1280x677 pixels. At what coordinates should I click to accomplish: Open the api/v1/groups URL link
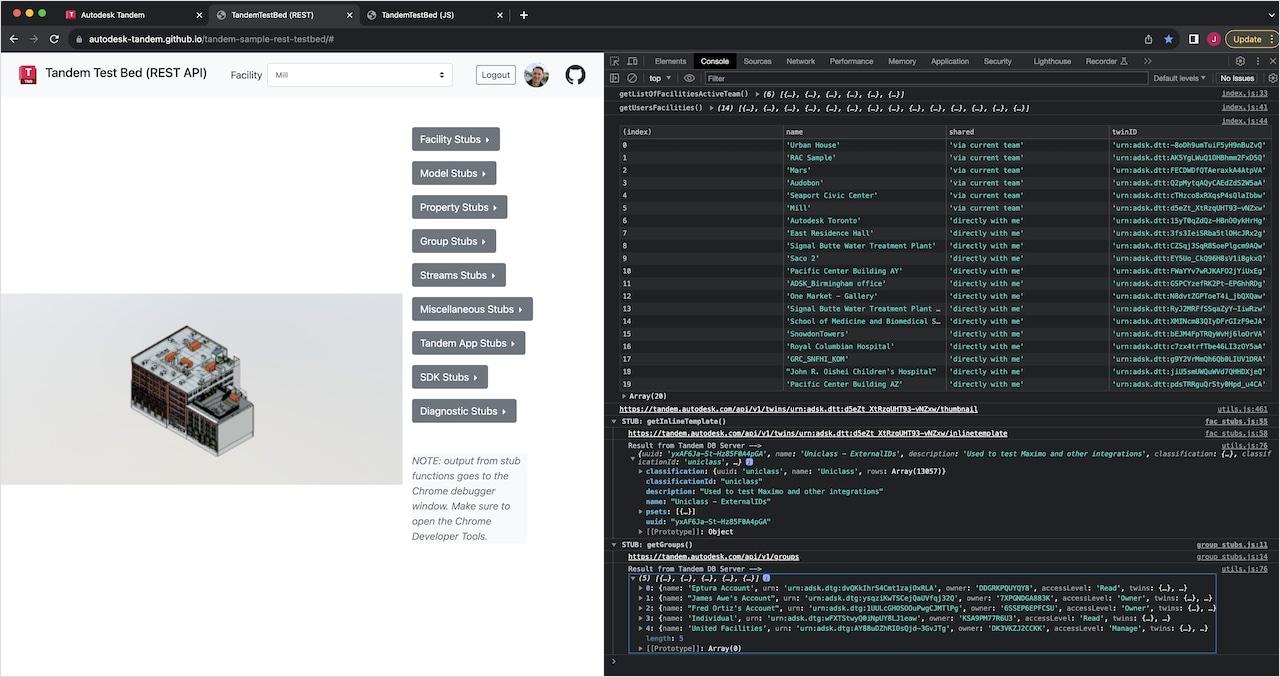click(x=713, y=557)
